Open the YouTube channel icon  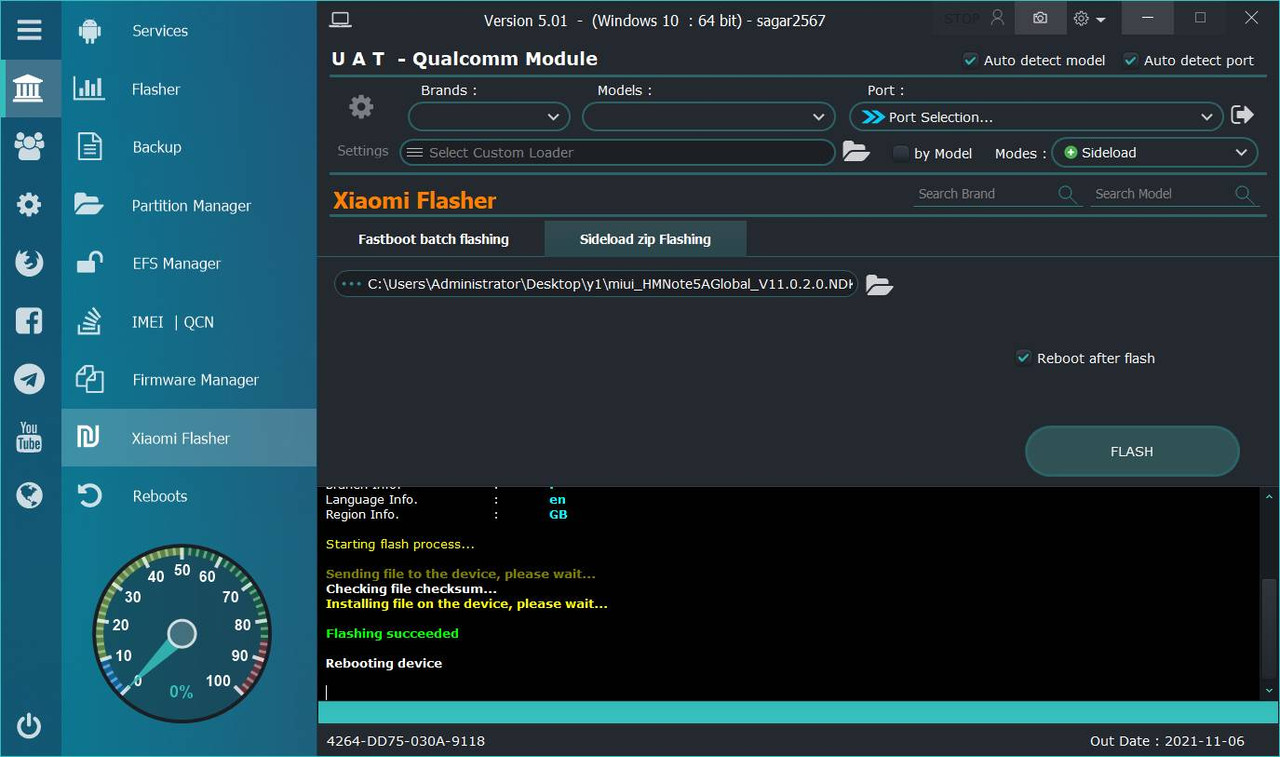(30, 437)
